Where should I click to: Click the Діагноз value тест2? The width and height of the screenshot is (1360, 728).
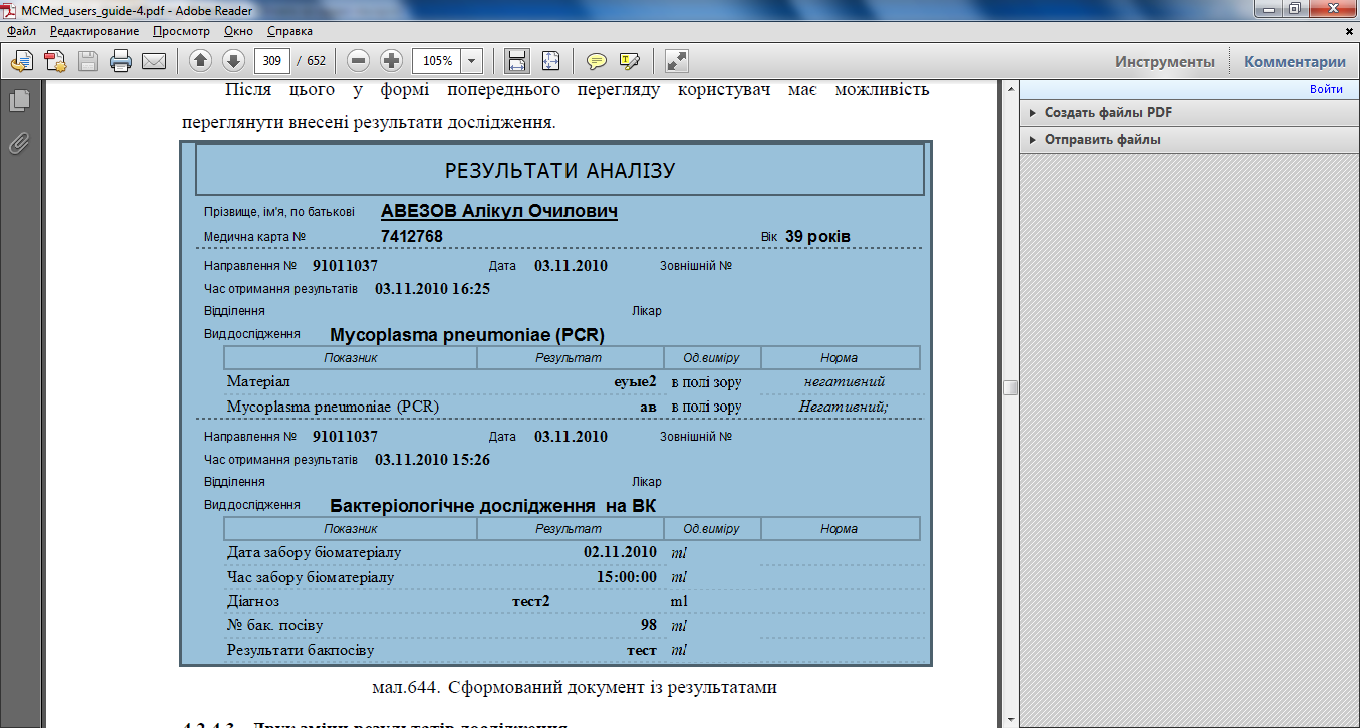click(531, 601)
